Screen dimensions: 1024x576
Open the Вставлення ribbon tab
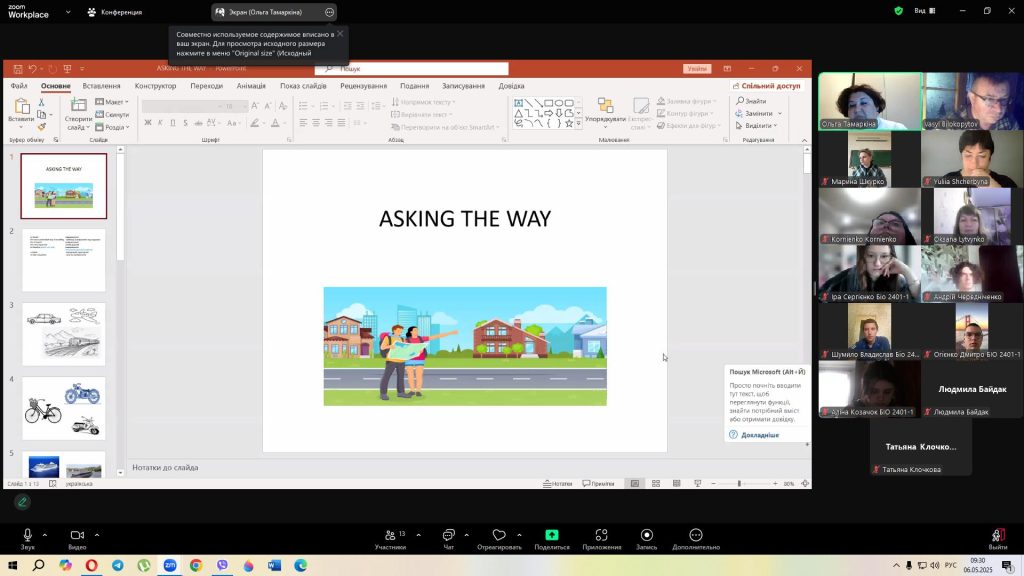[x=101, y=86]
